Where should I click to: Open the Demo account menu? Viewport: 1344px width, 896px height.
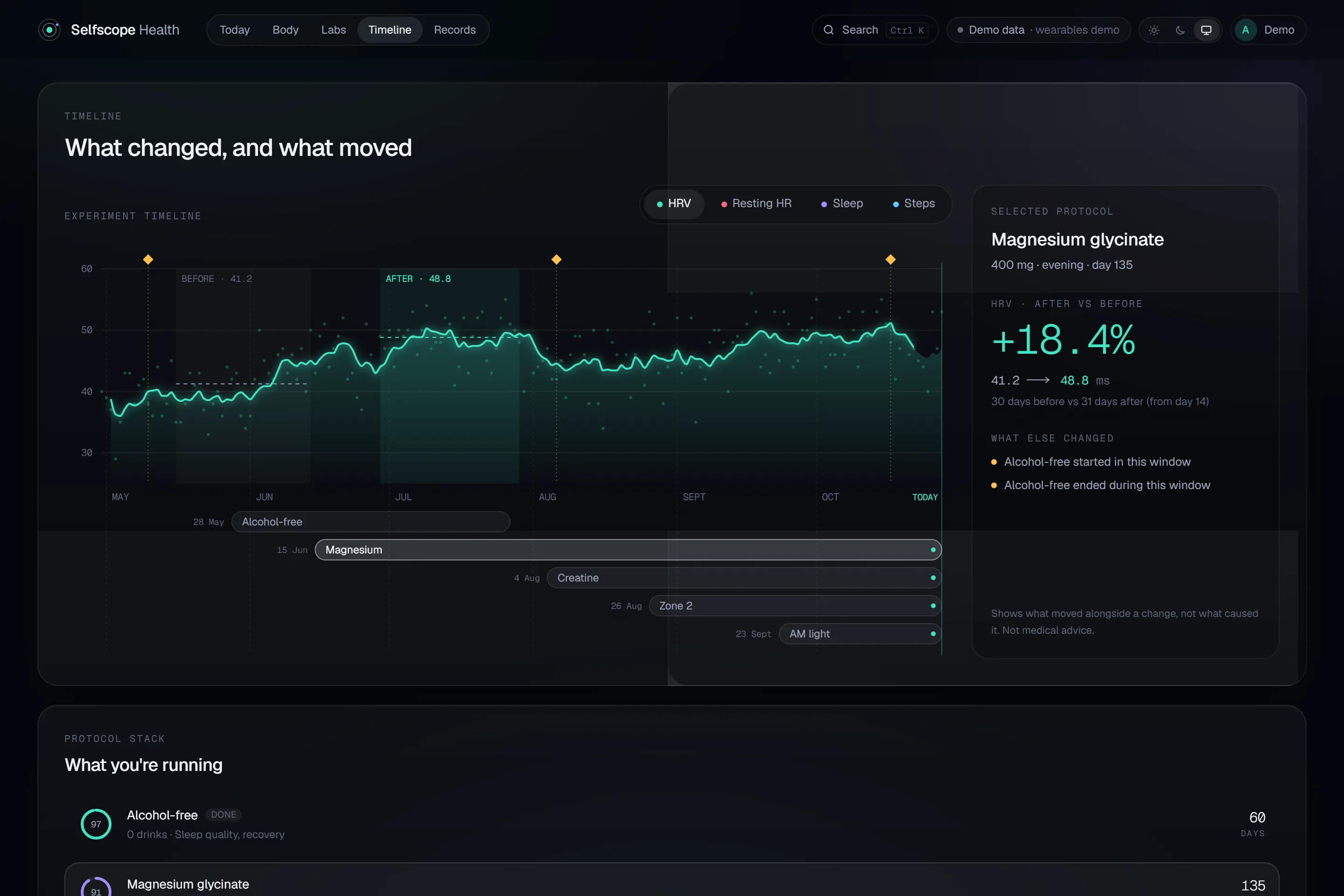[x=1267, y=30]
